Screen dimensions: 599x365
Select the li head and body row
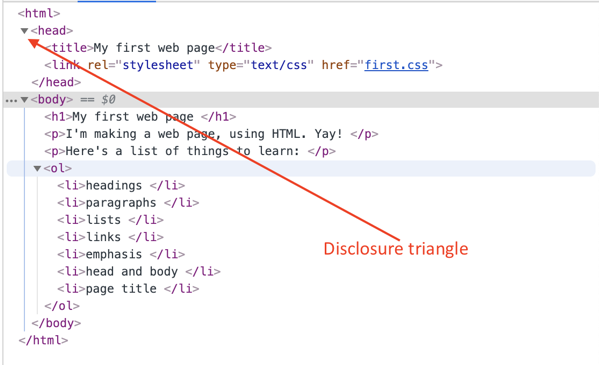139,271
